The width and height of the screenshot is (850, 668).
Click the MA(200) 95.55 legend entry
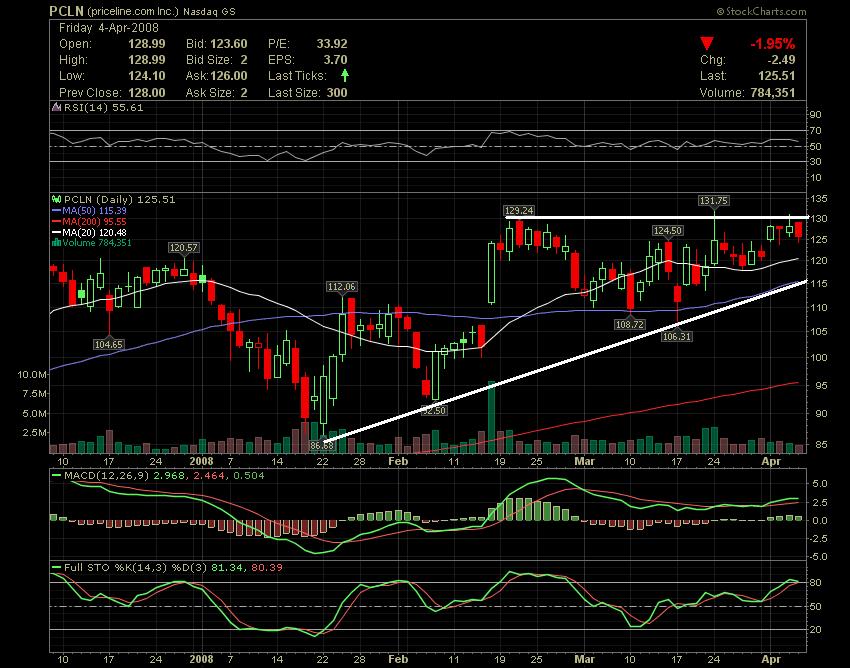tap(94, 222)
